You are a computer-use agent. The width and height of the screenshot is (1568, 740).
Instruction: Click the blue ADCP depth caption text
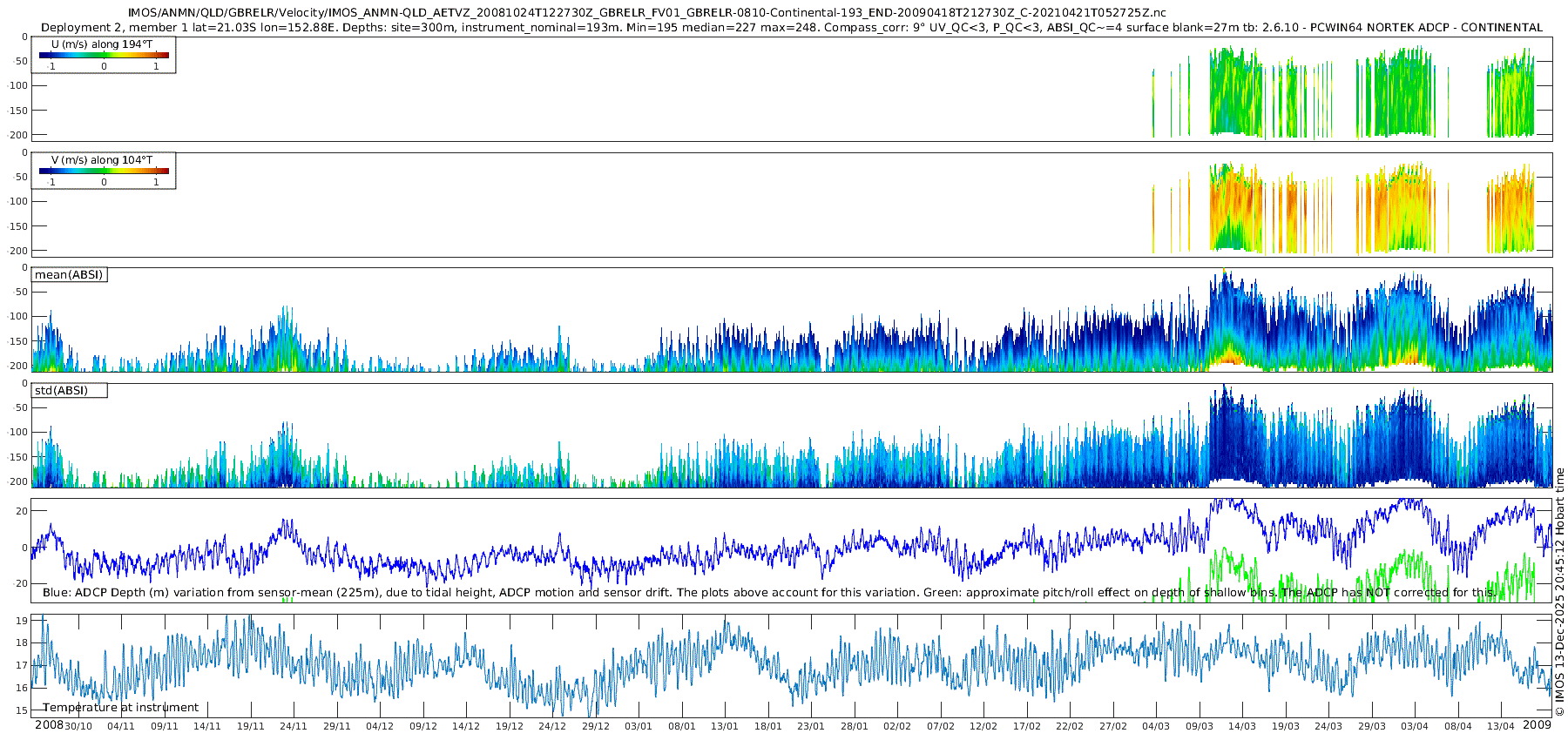click(768, 593)
